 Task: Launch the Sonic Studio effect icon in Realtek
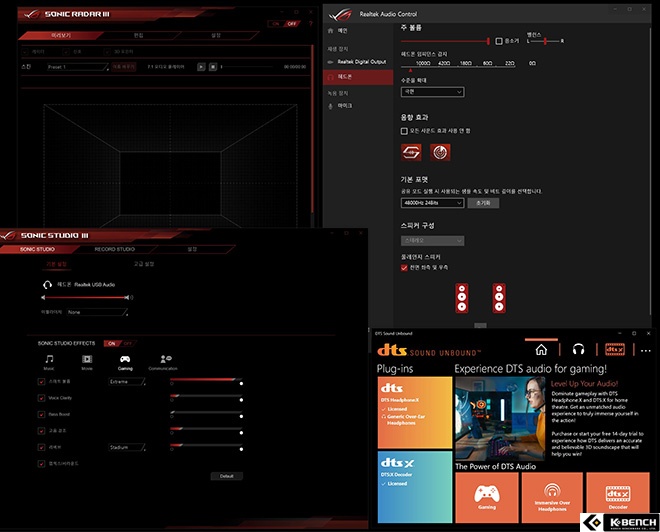[411, 152]
